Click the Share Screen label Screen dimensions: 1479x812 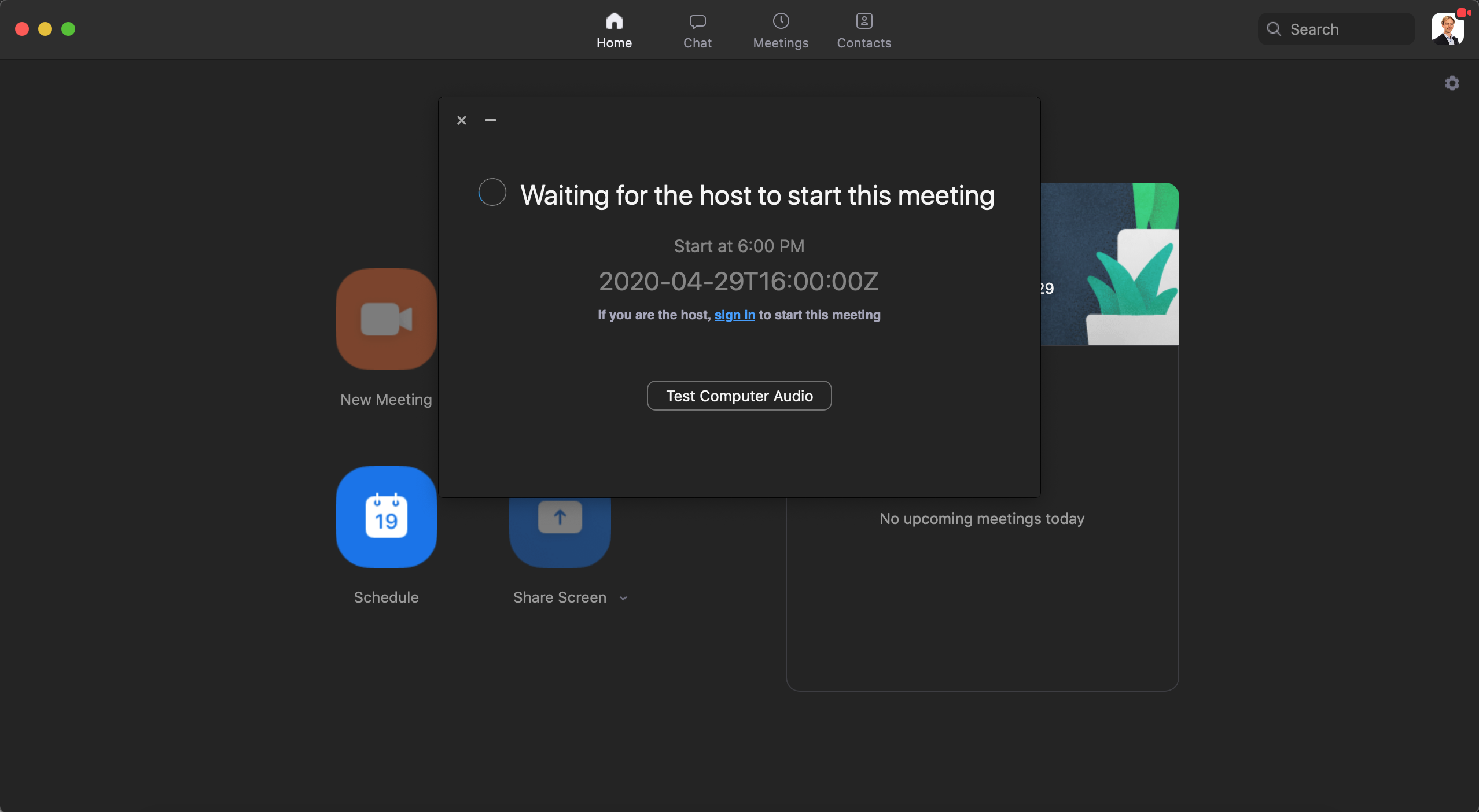click(x=560, y=597)
